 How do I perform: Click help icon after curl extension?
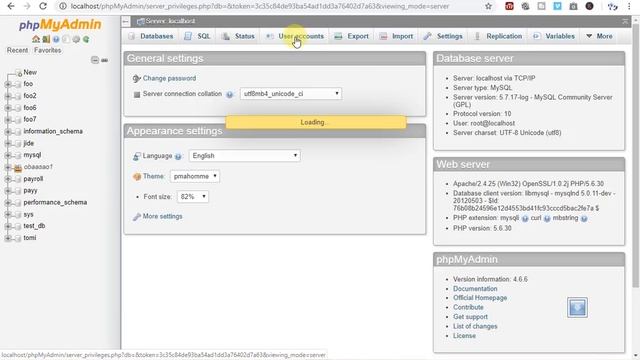coord(547,219)
